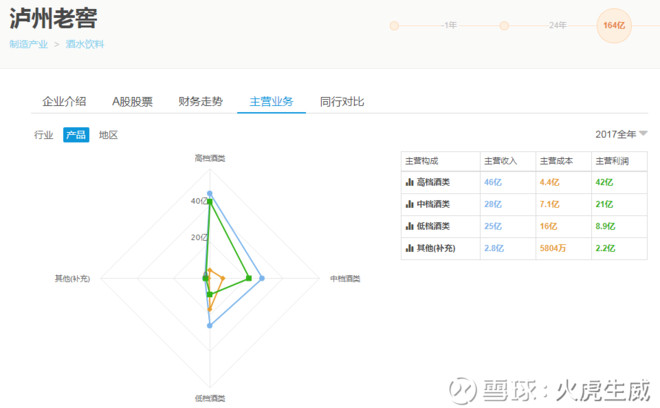Click the blue revenue point on 低档酒类 axis

210,325
